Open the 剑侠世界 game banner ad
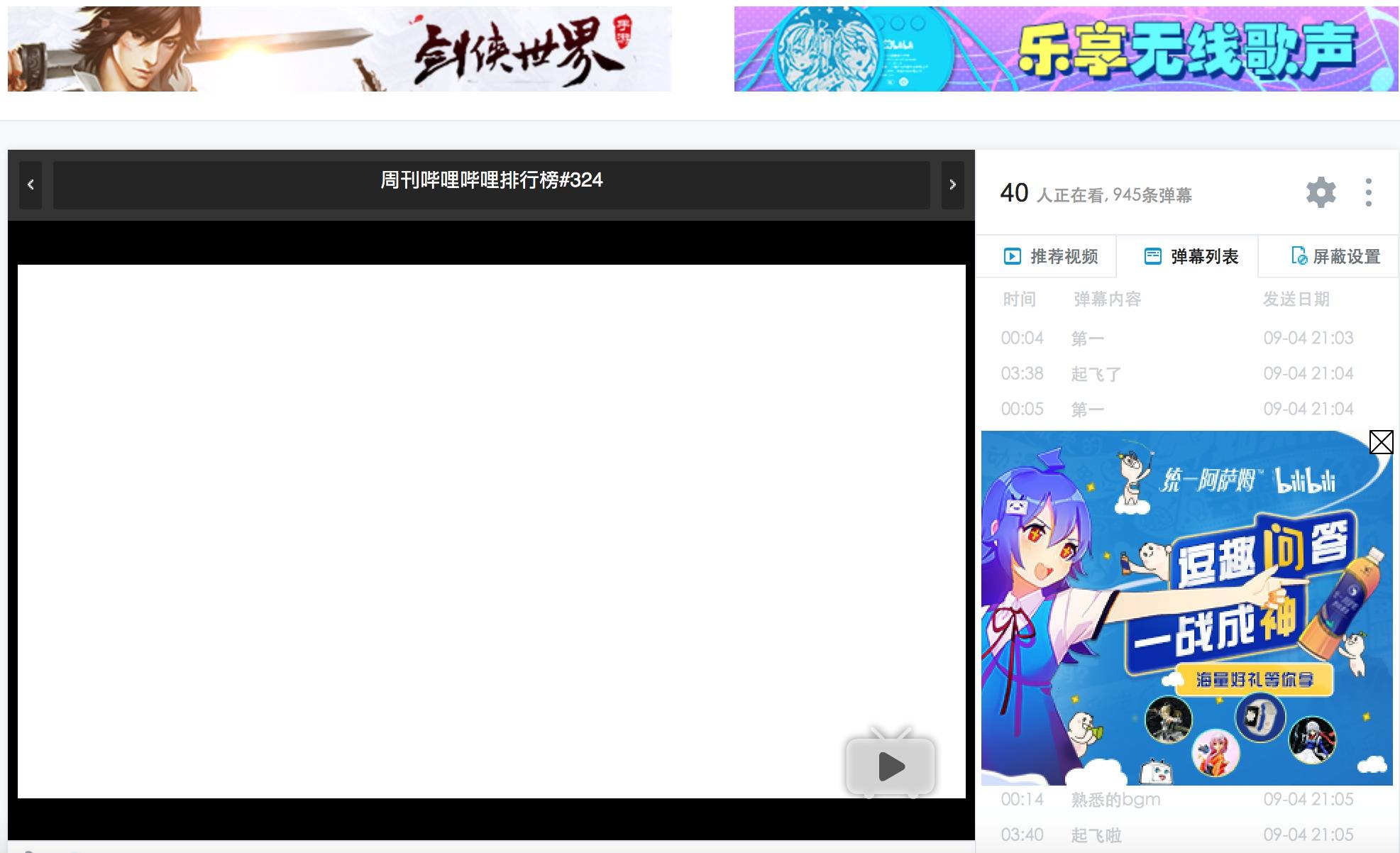The image size is (1400, 853). pyautogui.click(x=339, y=49)
